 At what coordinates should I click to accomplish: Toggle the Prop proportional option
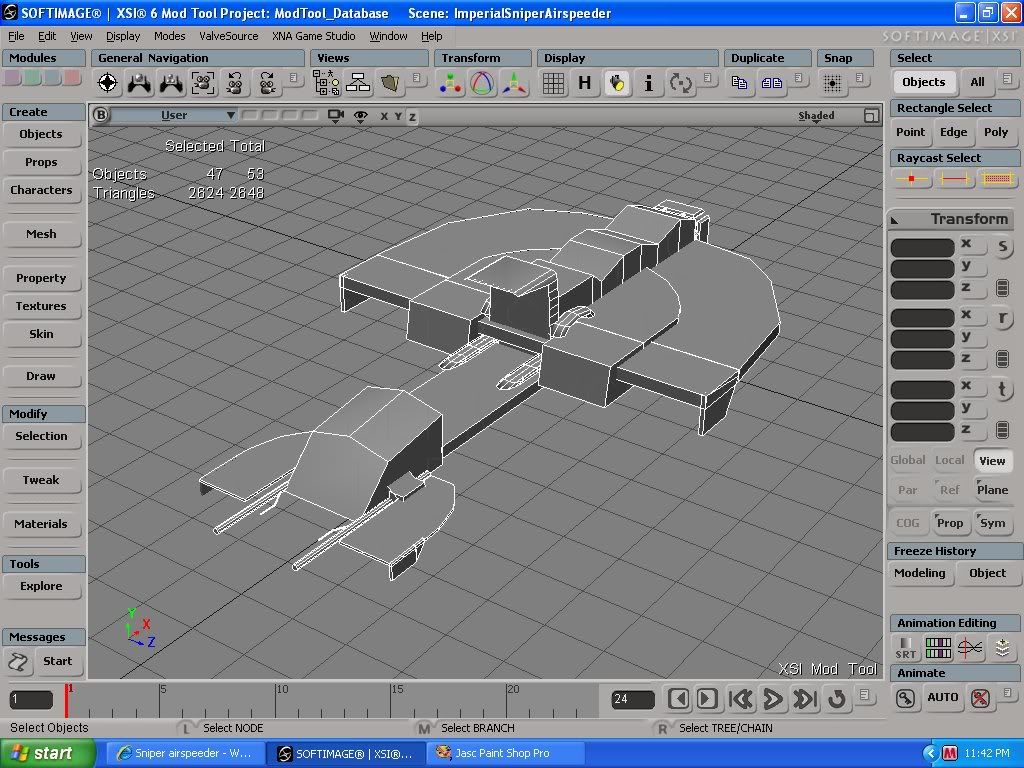950,522
